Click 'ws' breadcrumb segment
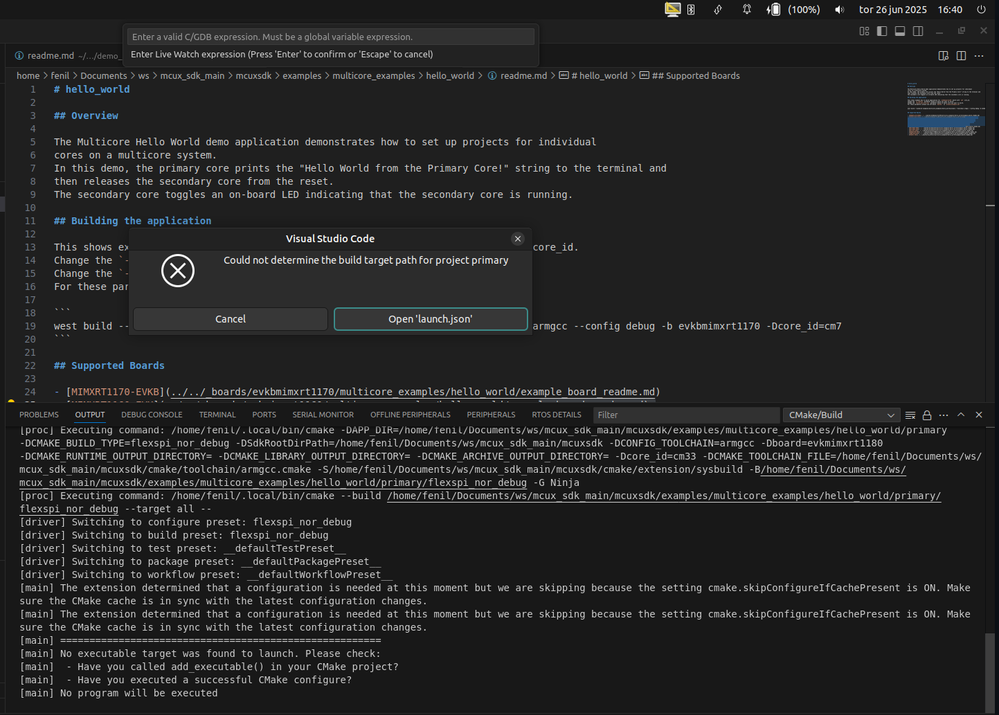This screenshot has width=999, height=715. tap(143, 76)
